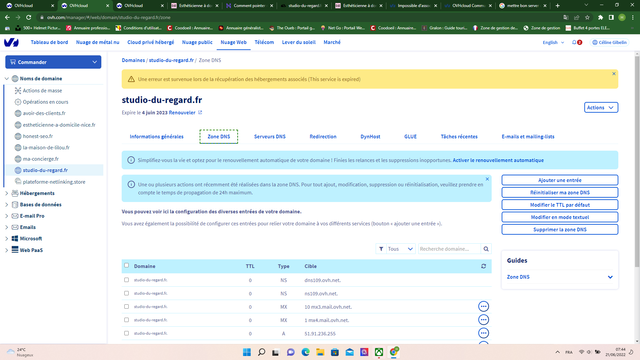The image size is (640, 360).
Task: Open the notifications bell icon
Action: pyautogui.click(x=574, y=42)
